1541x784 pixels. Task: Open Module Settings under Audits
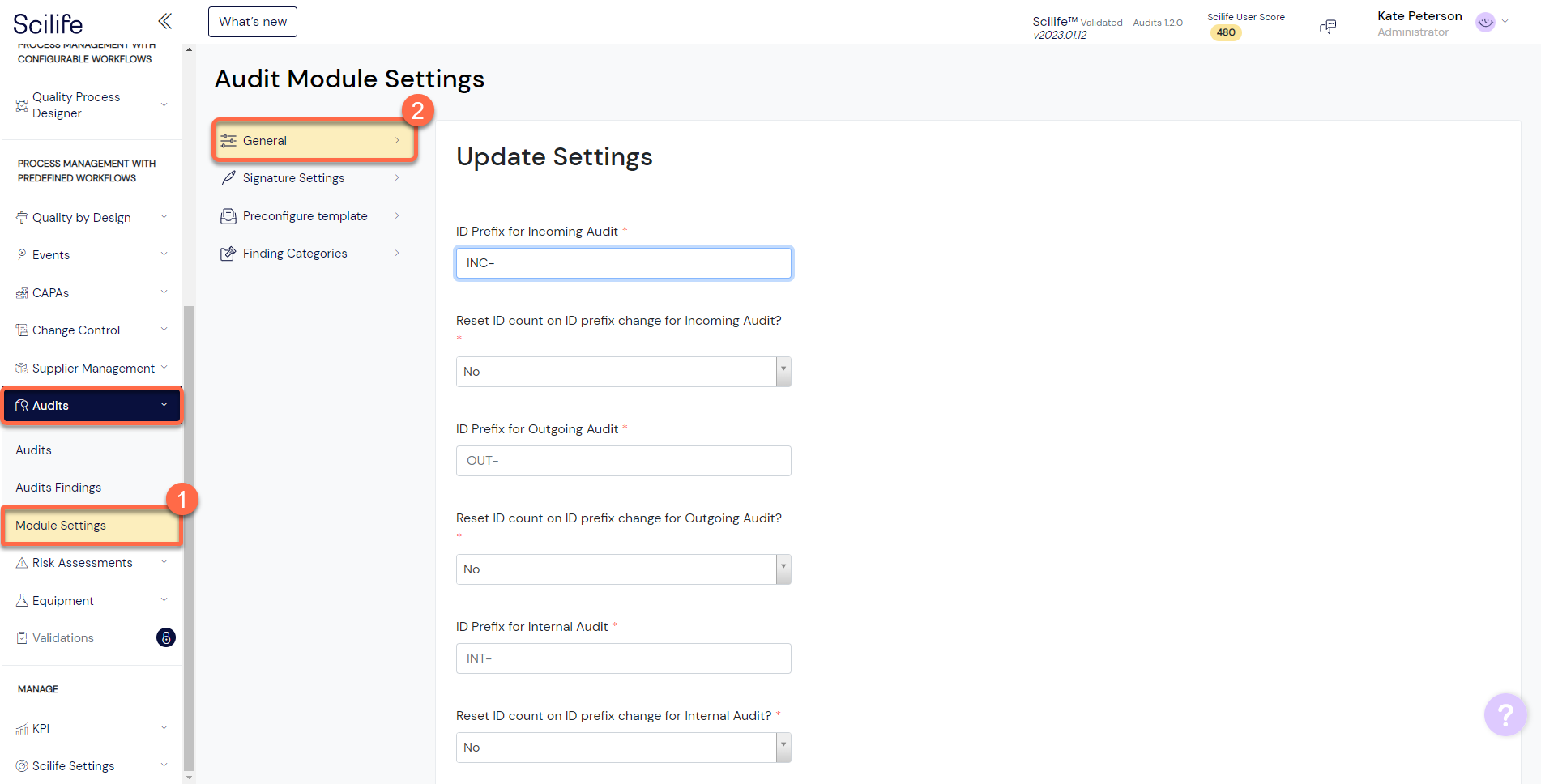(61, 526)
